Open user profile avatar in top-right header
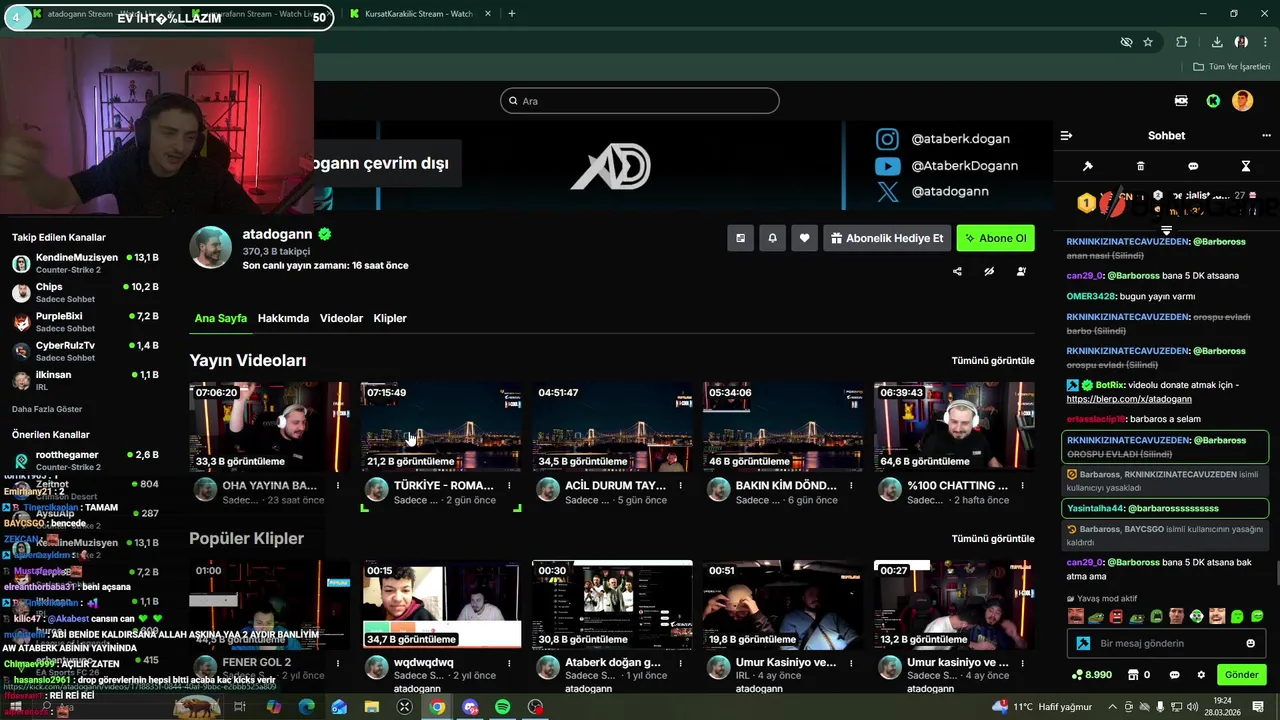The height and width of the screenshot is (720, 1280). (1243, 100)
